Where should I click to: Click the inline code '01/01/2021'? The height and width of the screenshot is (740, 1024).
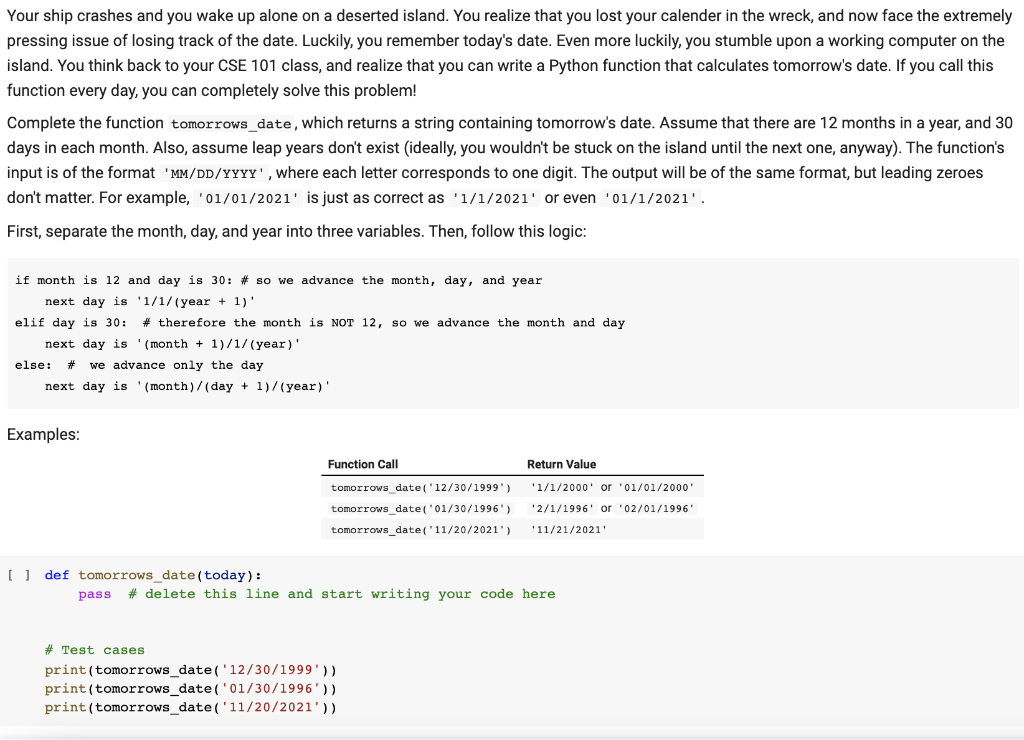[x=248, y=199]
